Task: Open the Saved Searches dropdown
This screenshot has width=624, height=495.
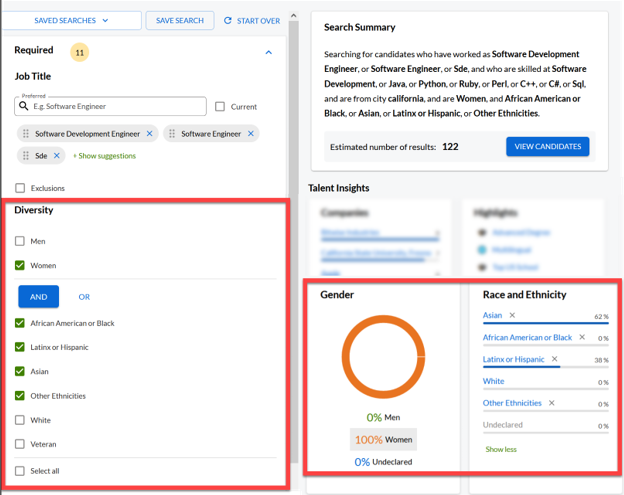Action: (71, 20)
